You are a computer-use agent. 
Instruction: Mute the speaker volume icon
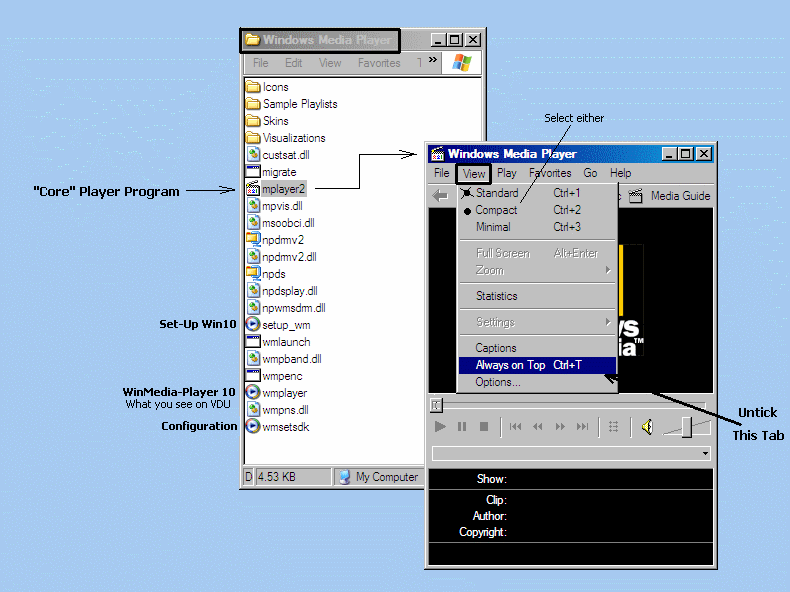point(647,427)
